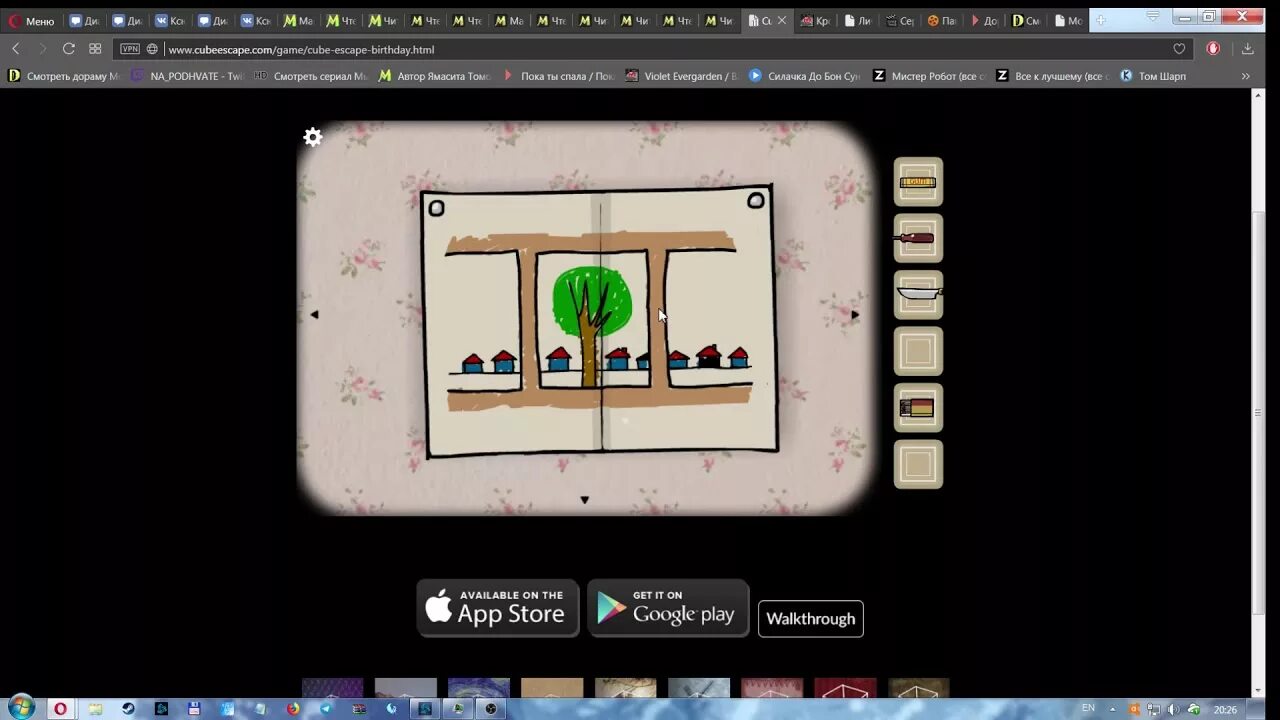The width and height of the screenshot is (1280, 720).
Task: Switch to the 'Па' tab
Action: pos(941,21)
